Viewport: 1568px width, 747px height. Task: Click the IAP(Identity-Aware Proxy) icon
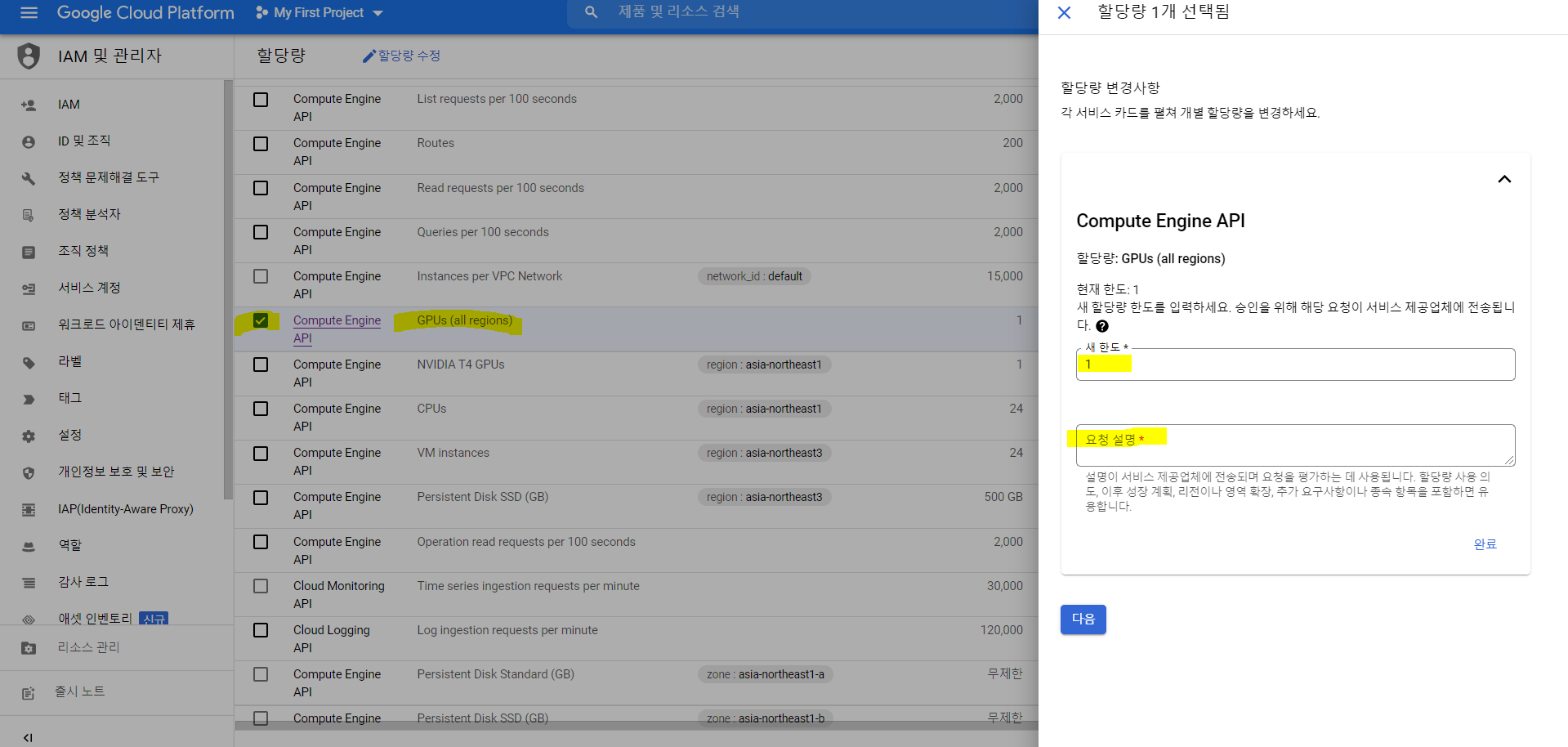tap(29, 510)
